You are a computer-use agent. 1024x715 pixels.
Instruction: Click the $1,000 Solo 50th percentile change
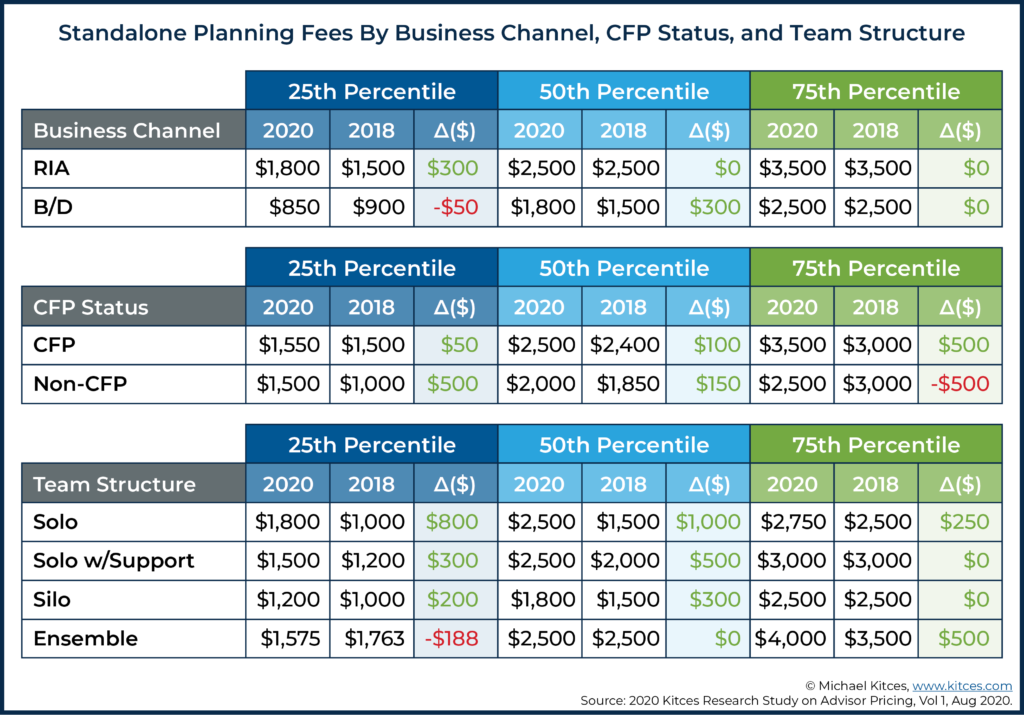click(708, 522)
